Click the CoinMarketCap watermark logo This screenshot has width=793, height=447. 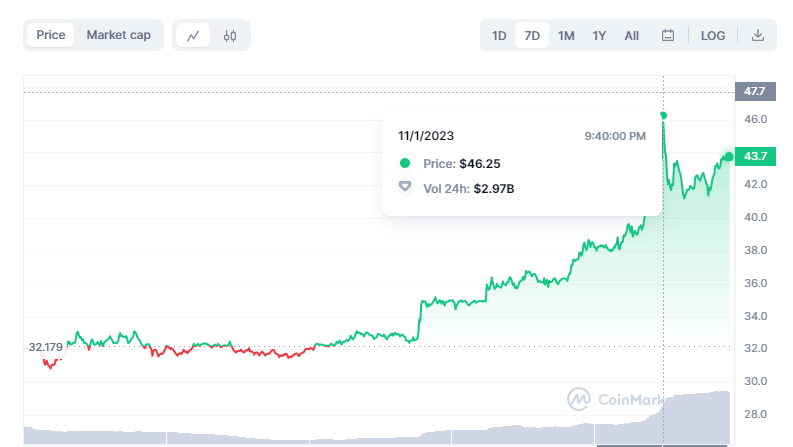579,399
